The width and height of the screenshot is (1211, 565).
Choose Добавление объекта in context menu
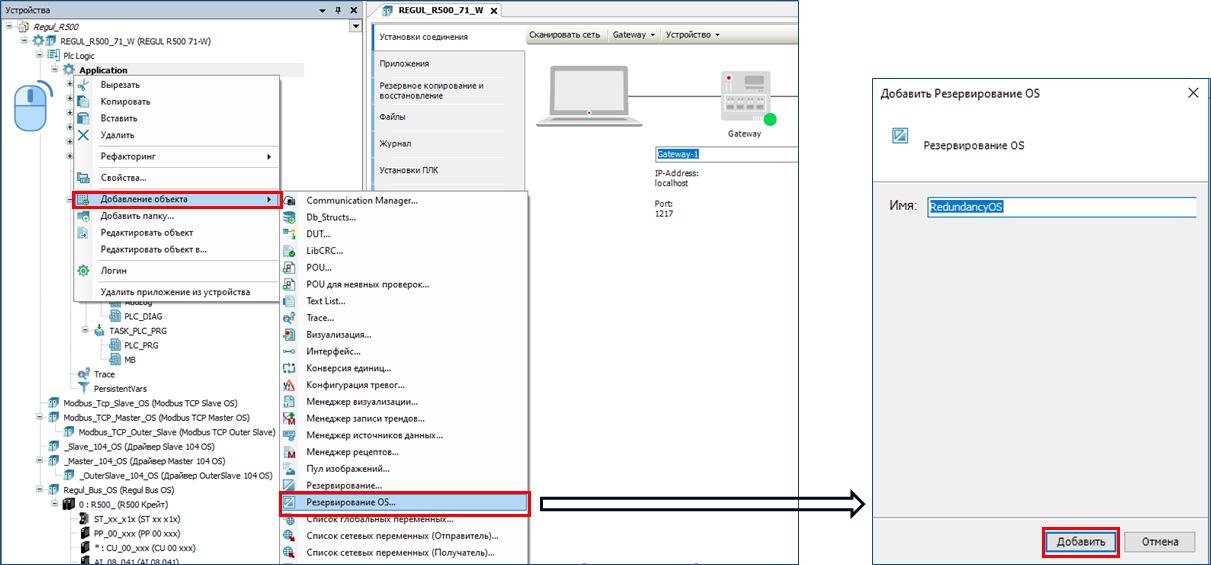tap(177, 199)
